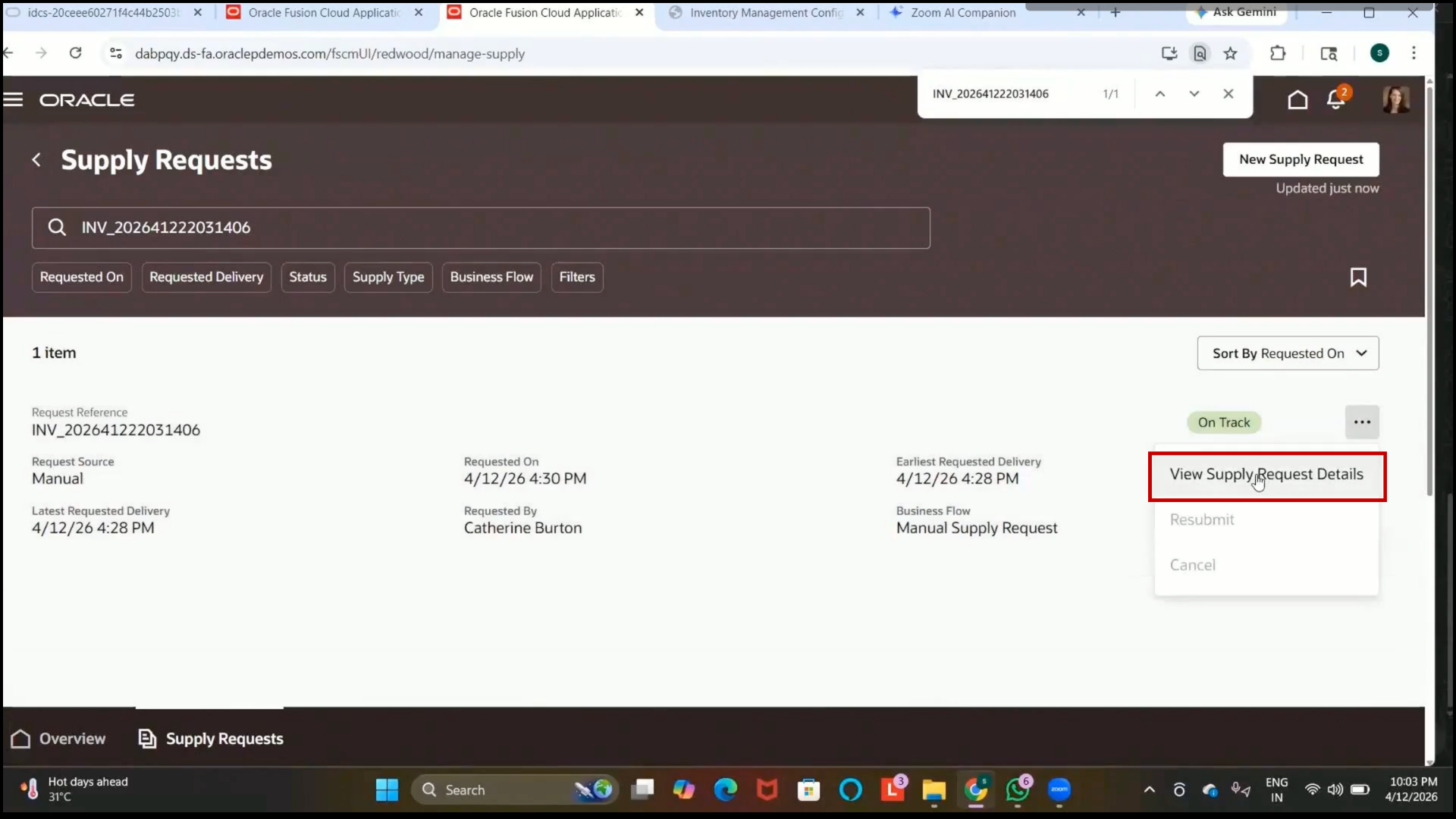Open File Explorer from the taskbar
The height and width of the screenshot is (819, 1456).
point(934,790)
